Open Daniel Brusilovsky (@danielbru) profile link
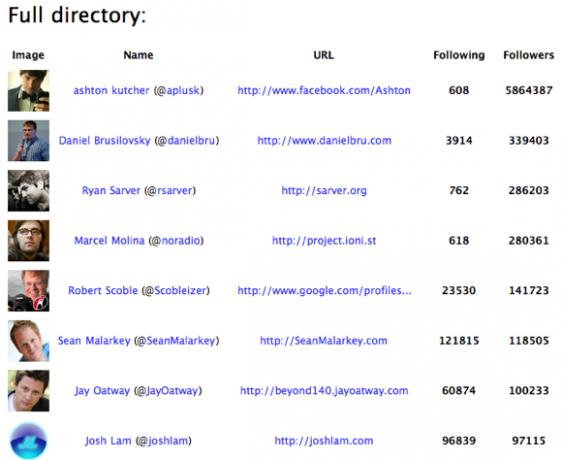The height and width of the screenshot is (460, 562). point(139,141)
